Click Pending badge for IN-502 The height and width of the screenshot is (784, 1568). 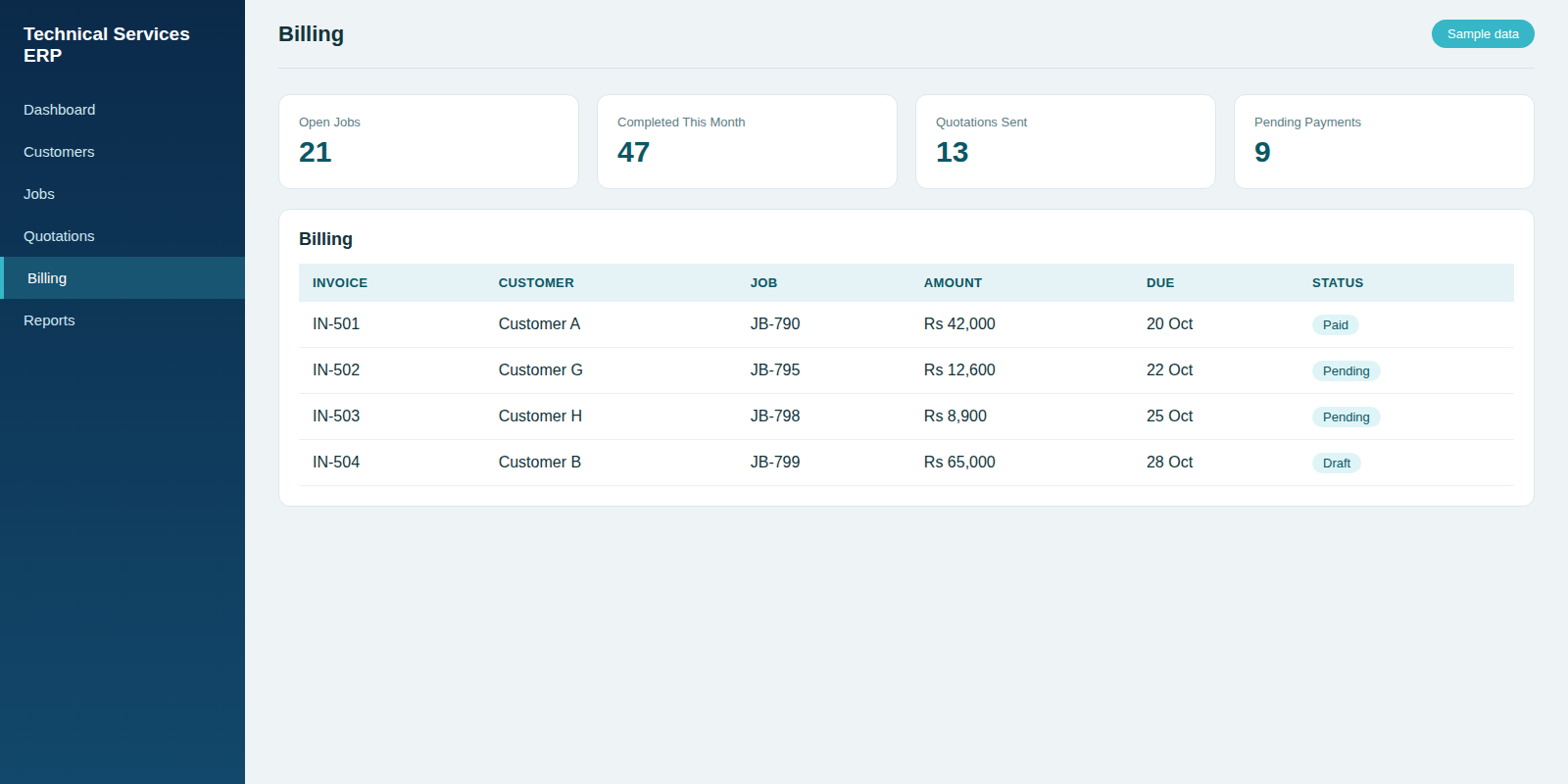pyautogui.click(x=1347, y=371)
